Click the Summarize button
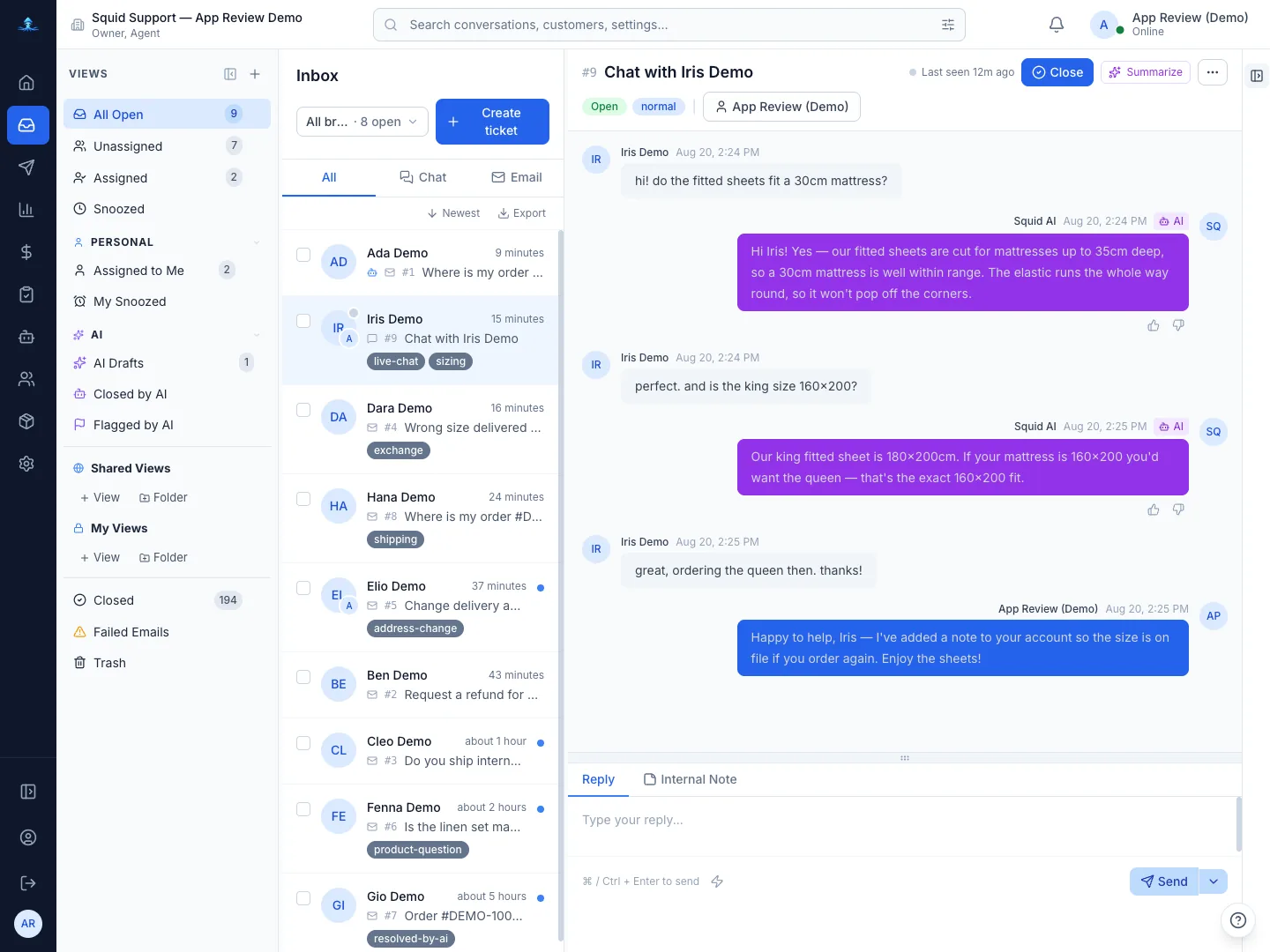 pos(1146,72)
